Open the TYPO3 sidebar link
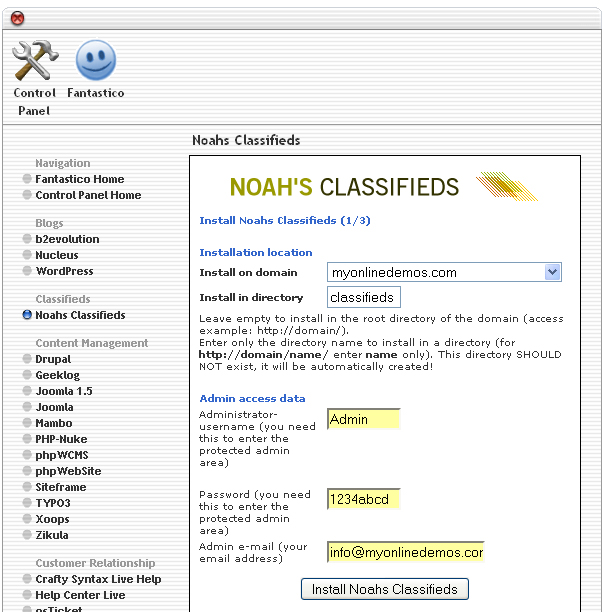 coord(53,503)
